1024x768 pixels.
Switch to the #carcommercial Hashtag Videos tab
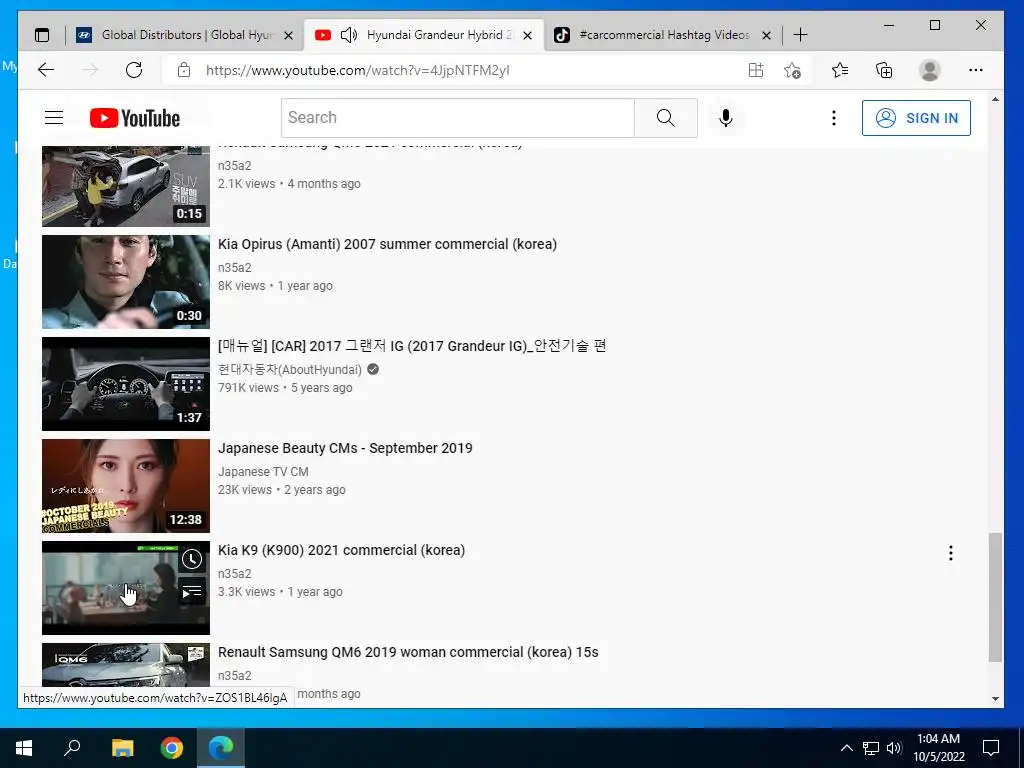(x=663, y=35)
